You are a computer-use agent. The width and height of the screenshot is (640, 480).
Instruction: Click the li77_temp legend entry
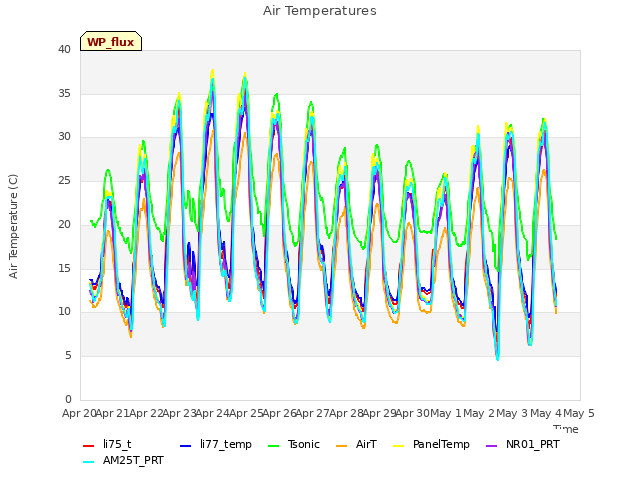tap(216, 444)
